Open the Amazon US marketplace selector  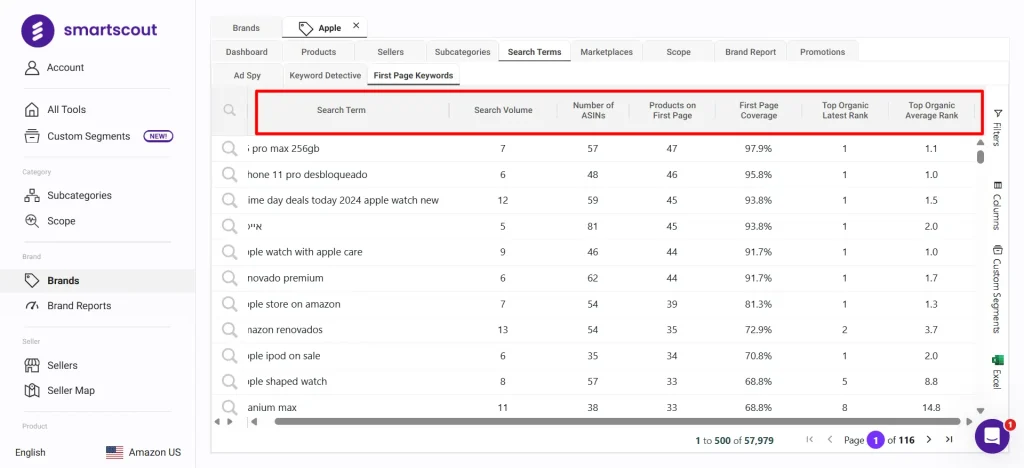(144, 452)
